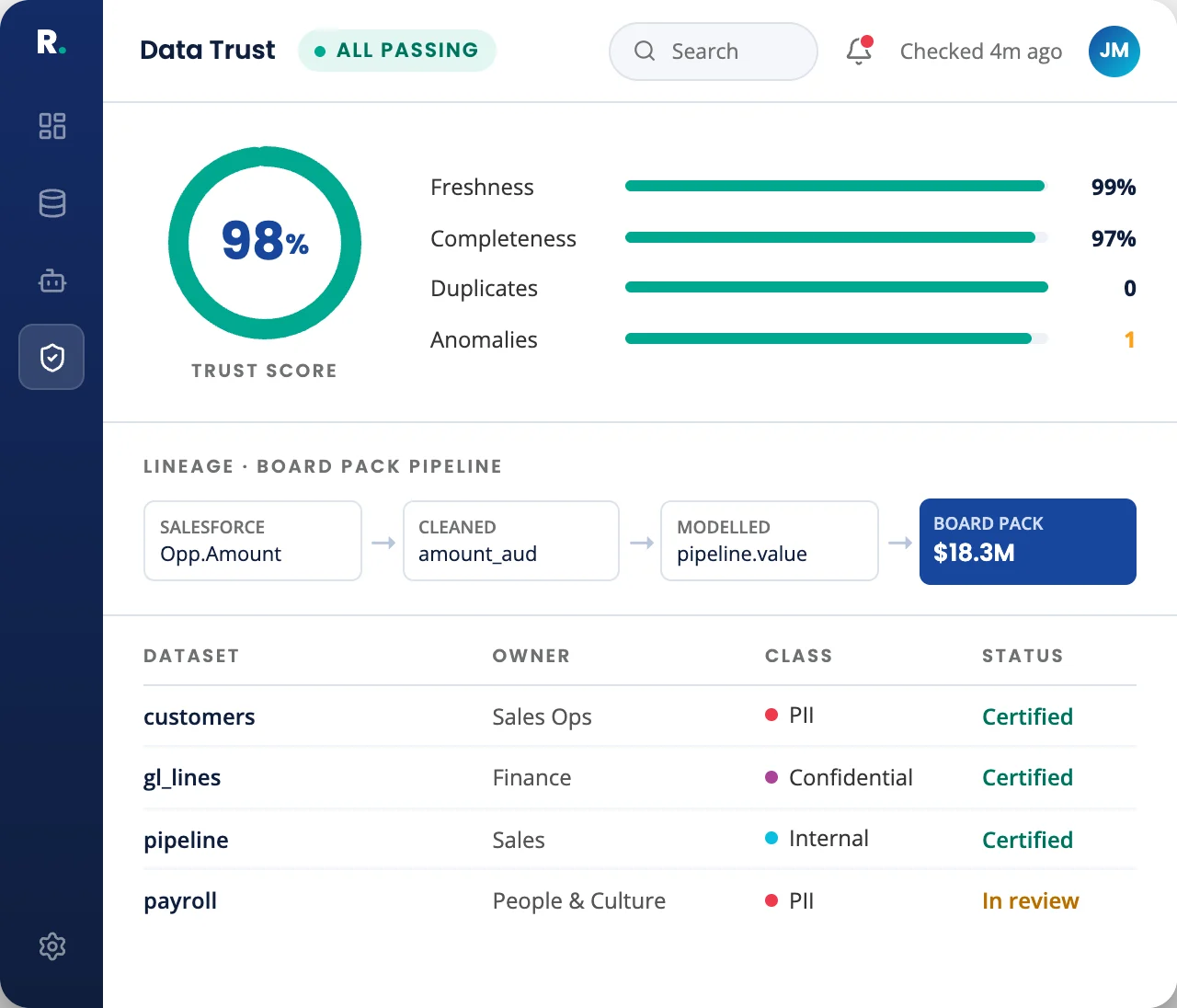Click Certified status for gl_lines
1177x1008 pixels.
(x=1027, y=777)
